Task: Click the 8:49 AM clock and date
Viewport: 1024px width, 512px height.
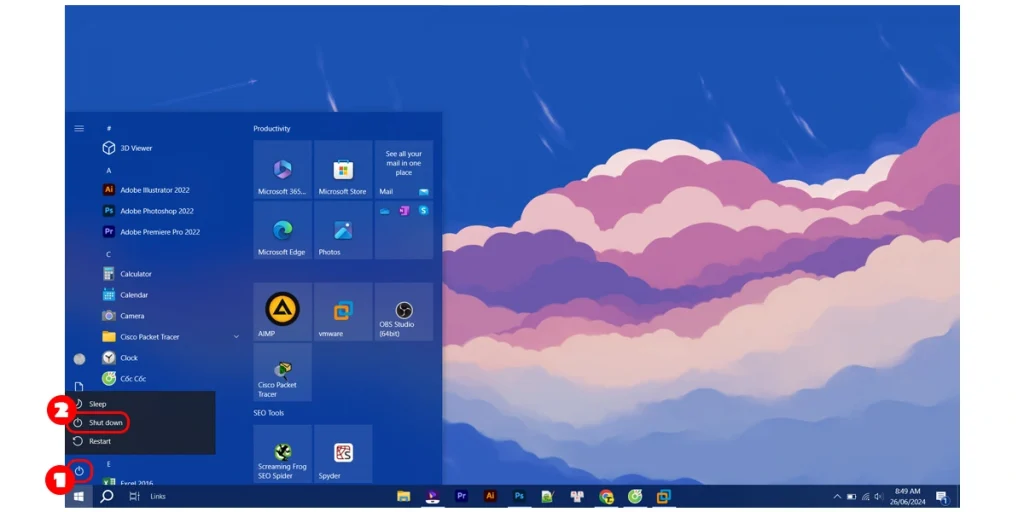Action: click(907, 496)
